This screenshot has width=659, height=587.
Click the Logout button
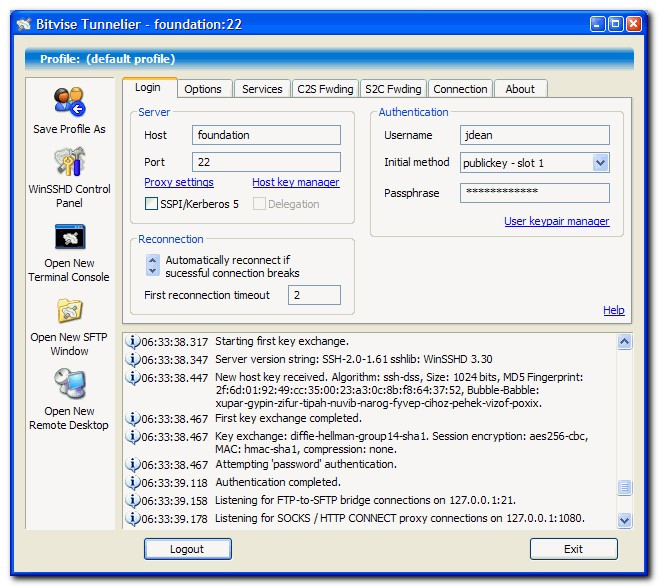point(187,549)
